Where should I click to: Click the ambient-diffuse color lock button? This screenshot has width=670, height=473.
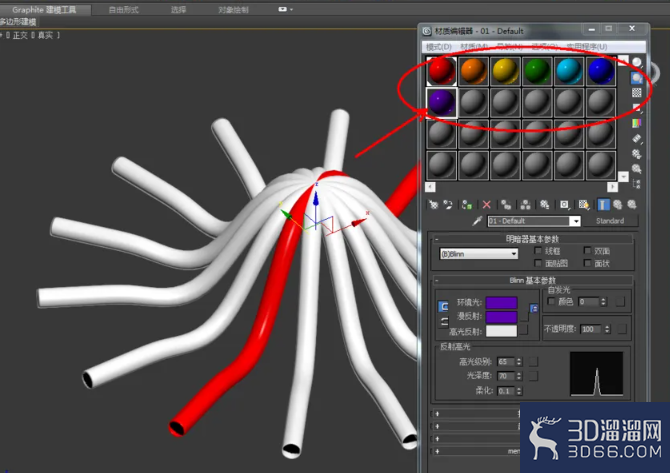444,306
